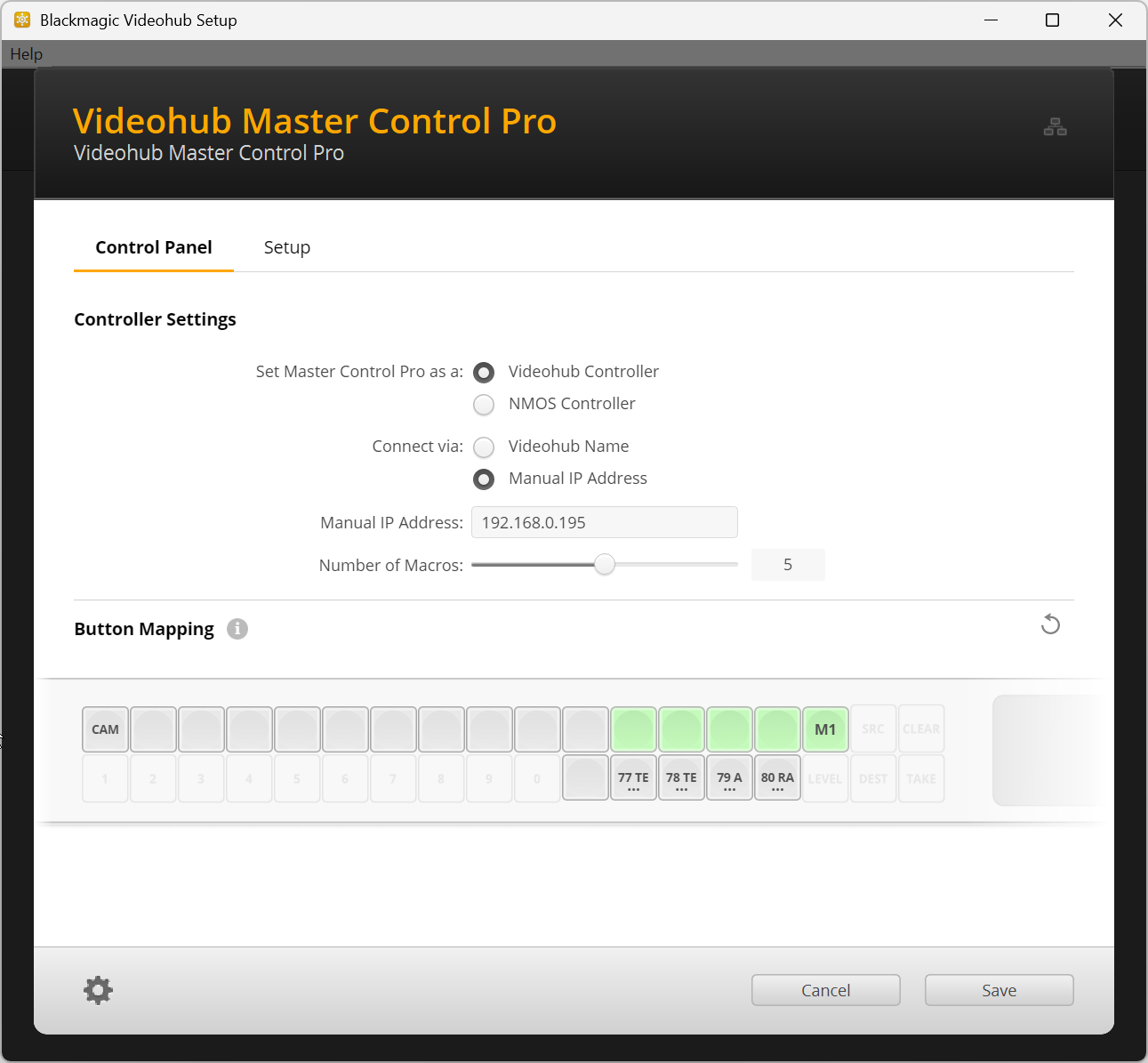Click the SRC panel button
The height and width of the screenshot is (1063, 1148).
(874, 729)
